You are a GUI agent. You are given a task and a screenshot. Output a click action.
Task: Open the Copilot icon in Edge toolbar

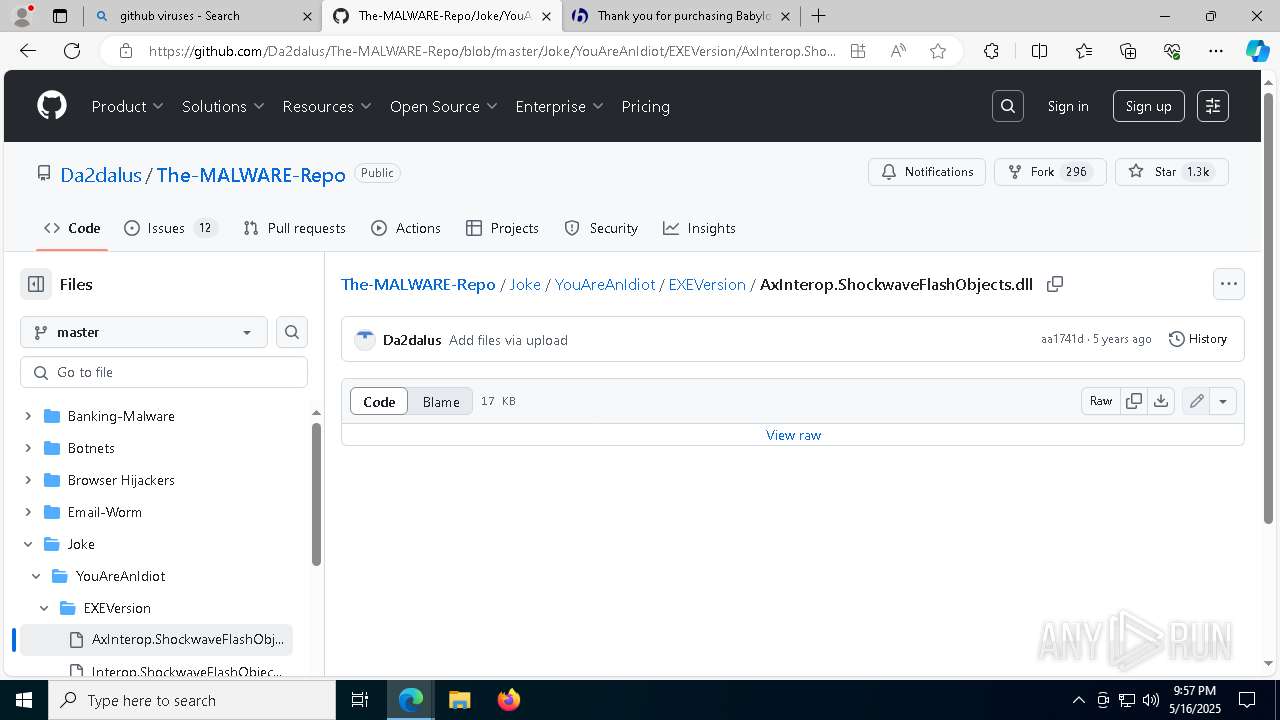(1257, 51)
